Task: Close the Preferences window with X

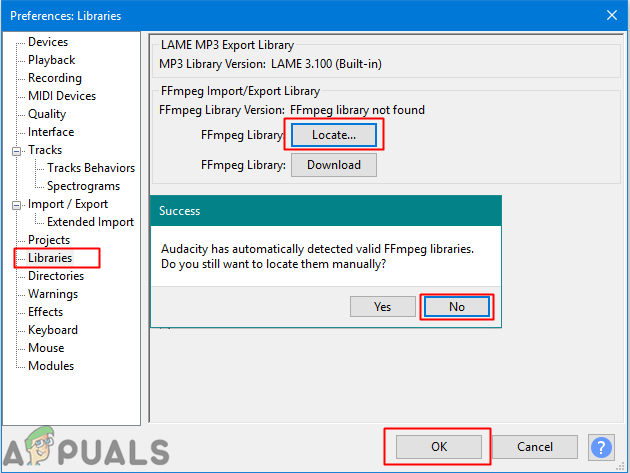Action: point(612,15)
